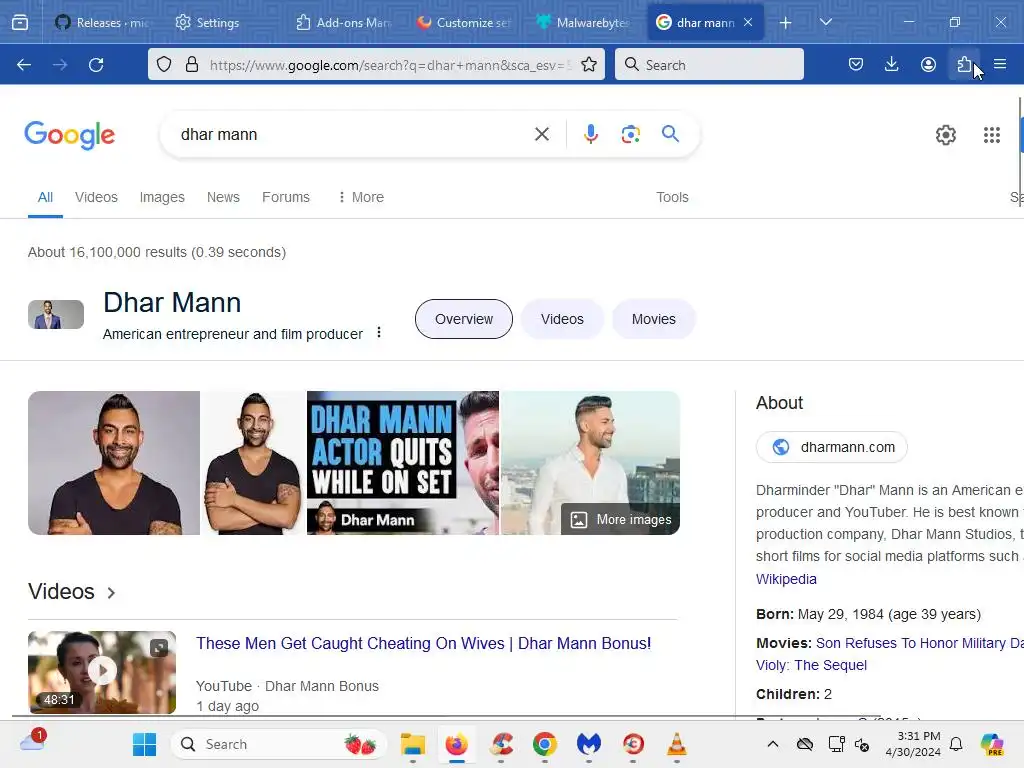Open Dhar Mann profile thumbnail
The image size is (1024, 768).
(56, 314)
